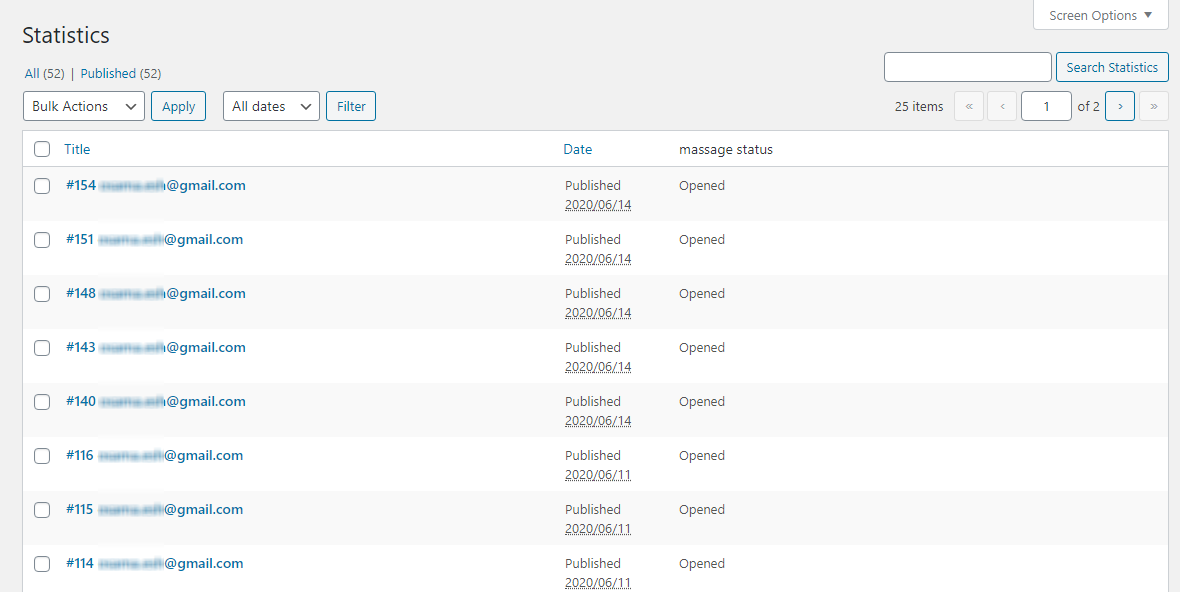Check the box for entry #114
Screen dimensions: 1180x592
click(42, 564)
